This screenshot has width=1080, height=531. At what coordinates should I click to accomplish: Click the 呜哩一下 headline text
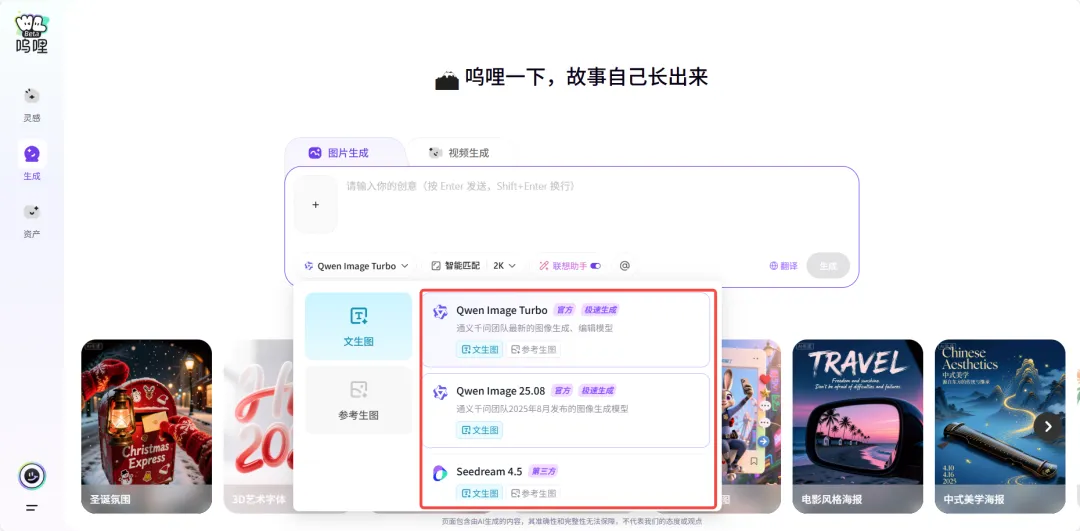pyautogui.click(x=586, y=77)
